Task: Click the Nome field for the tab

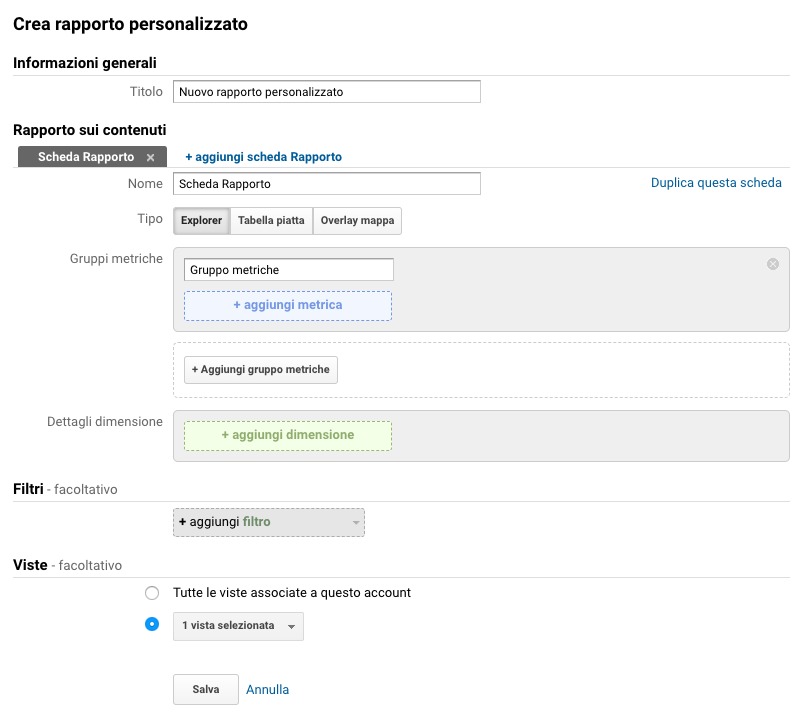Action: 327,184
